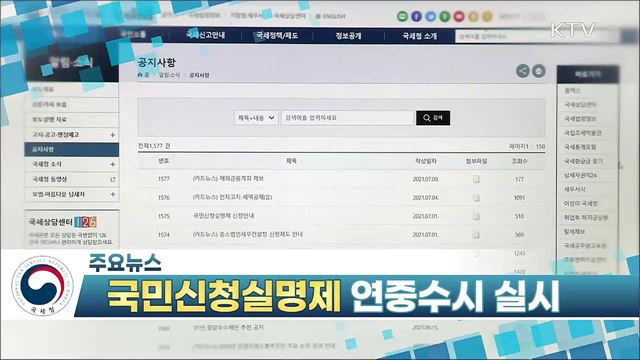Open the attachment file icon for post 1577

tap(476, 179)
